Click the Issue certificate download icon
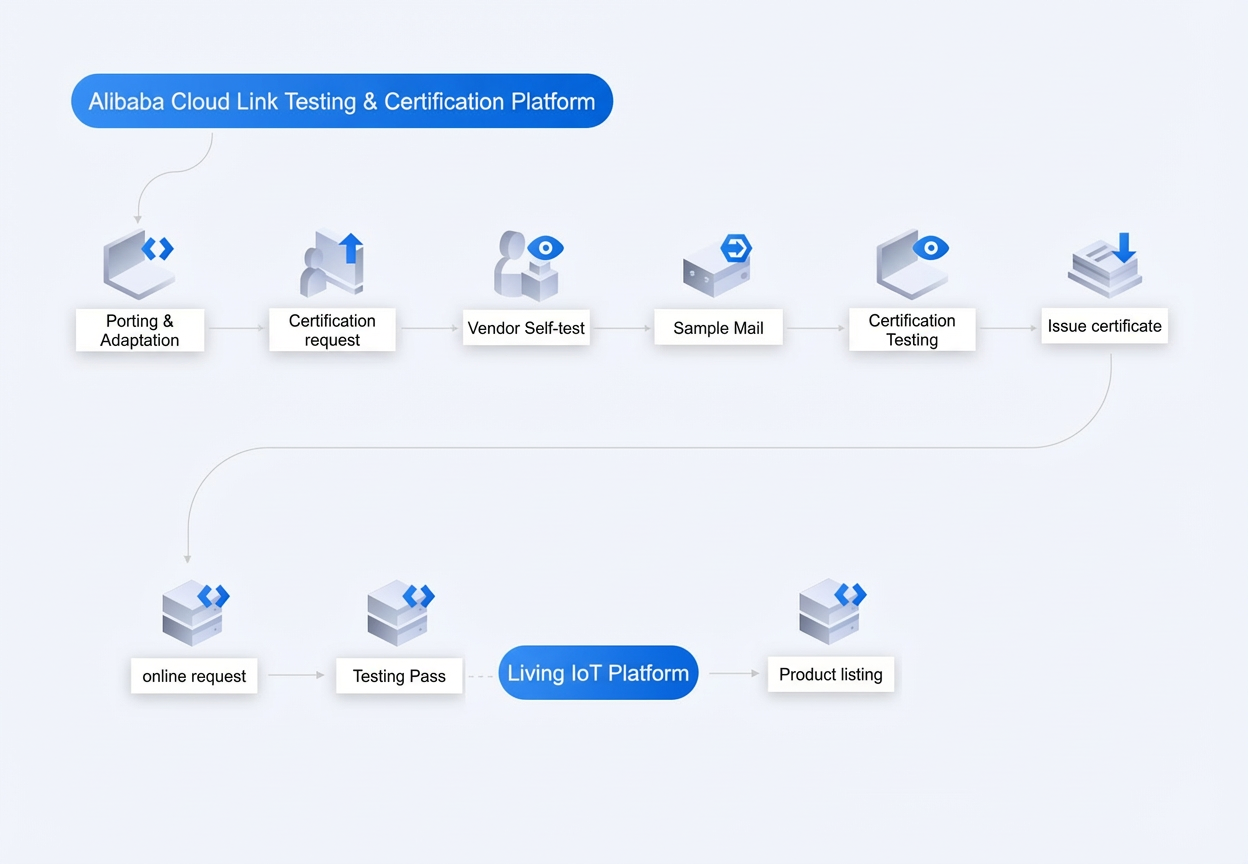1248x864 pixels. point(1105,265)
